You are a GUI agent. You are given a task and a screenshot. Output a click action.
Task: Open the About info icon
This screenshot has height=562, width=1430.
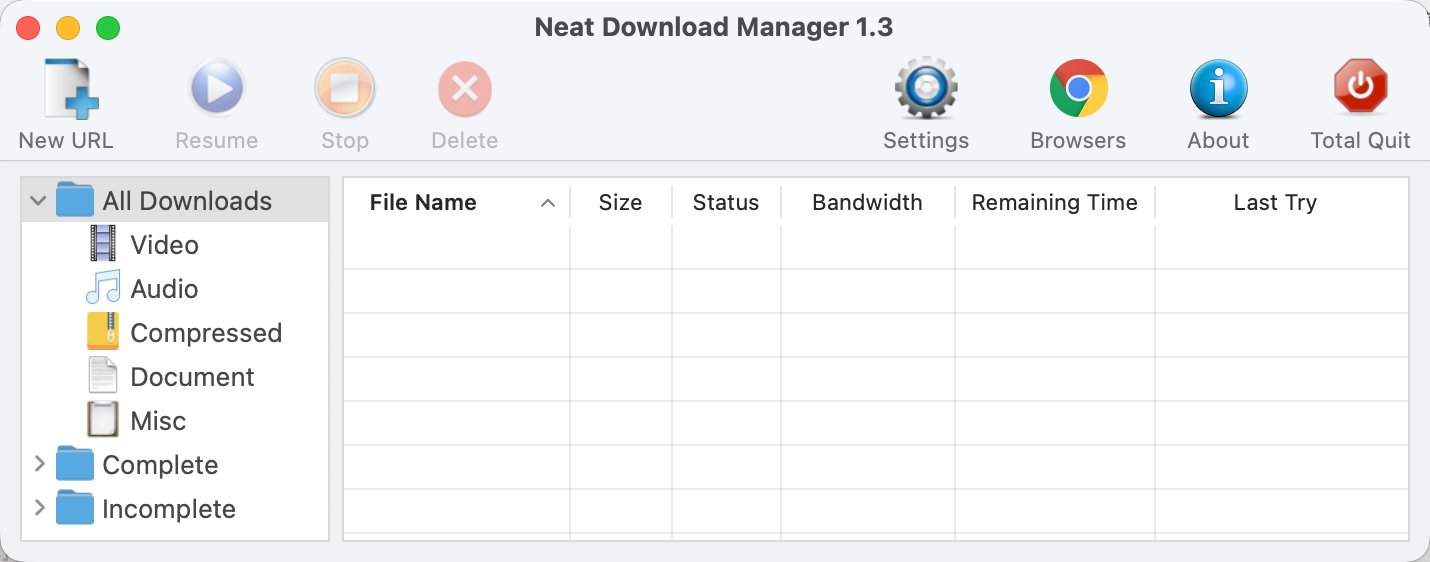tap(1218, 89)
